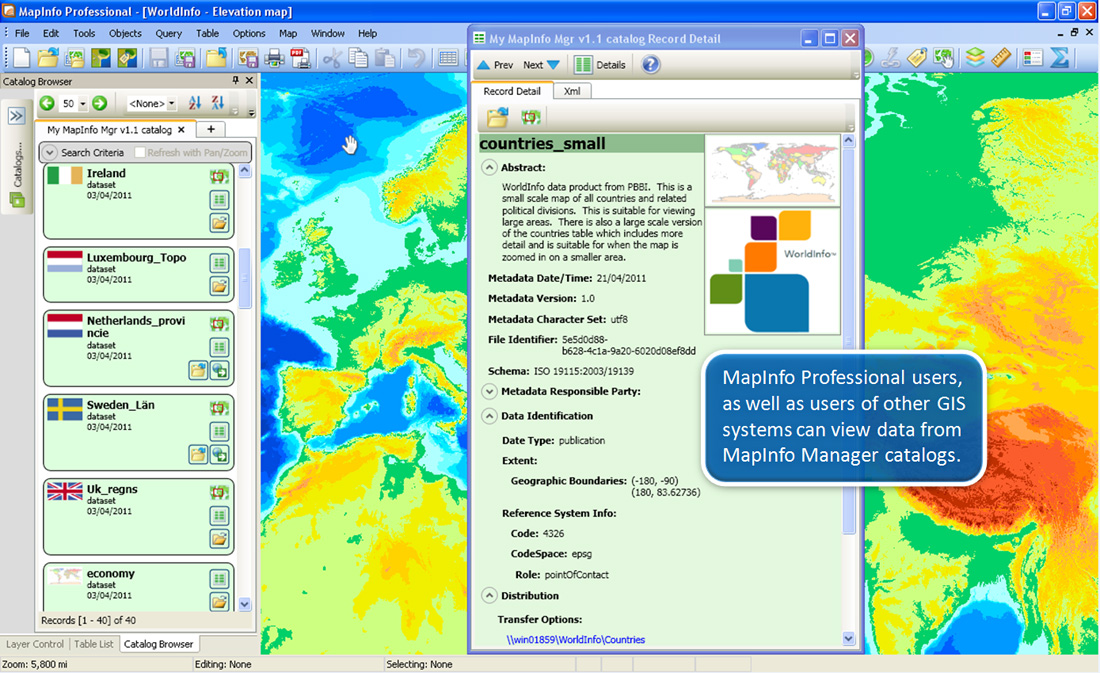Open the page size 50 dropdown
The image size is (1100, 673).
click(x=82, y=104)
